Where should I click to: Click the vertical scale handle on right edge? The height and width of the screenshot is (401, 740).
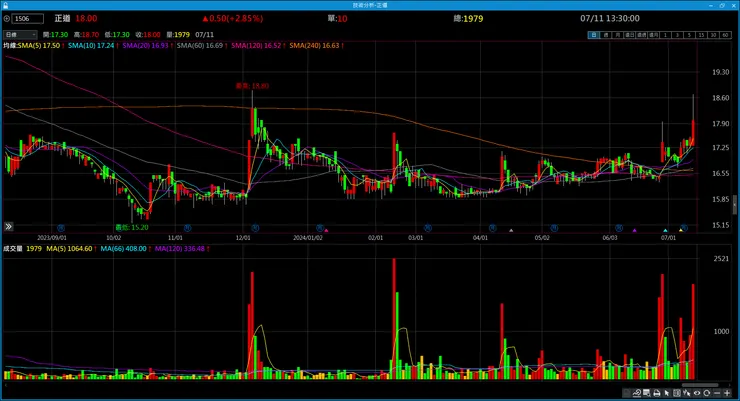734,205
